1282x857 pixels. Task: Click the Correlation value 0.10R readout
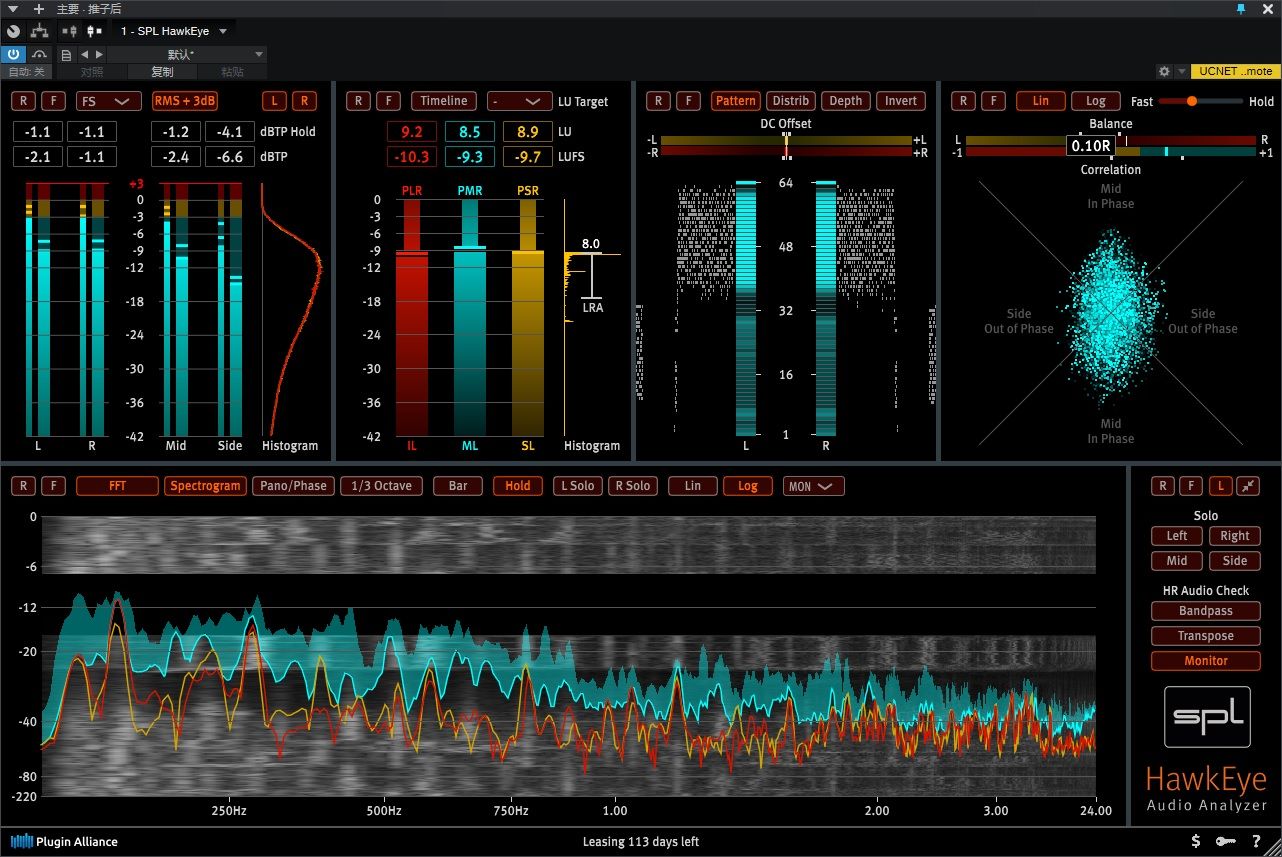coord(1090,146)
